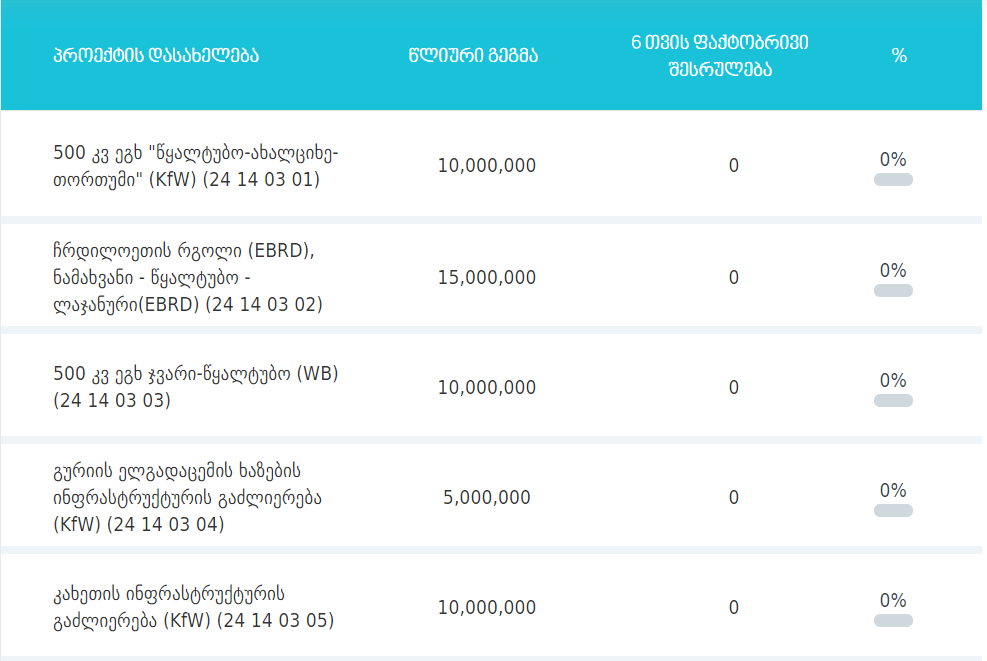Click the 6 თვის ფაქტობრივი შესრულება header
This screenshot has width=987, height=661.
(720, 55)
